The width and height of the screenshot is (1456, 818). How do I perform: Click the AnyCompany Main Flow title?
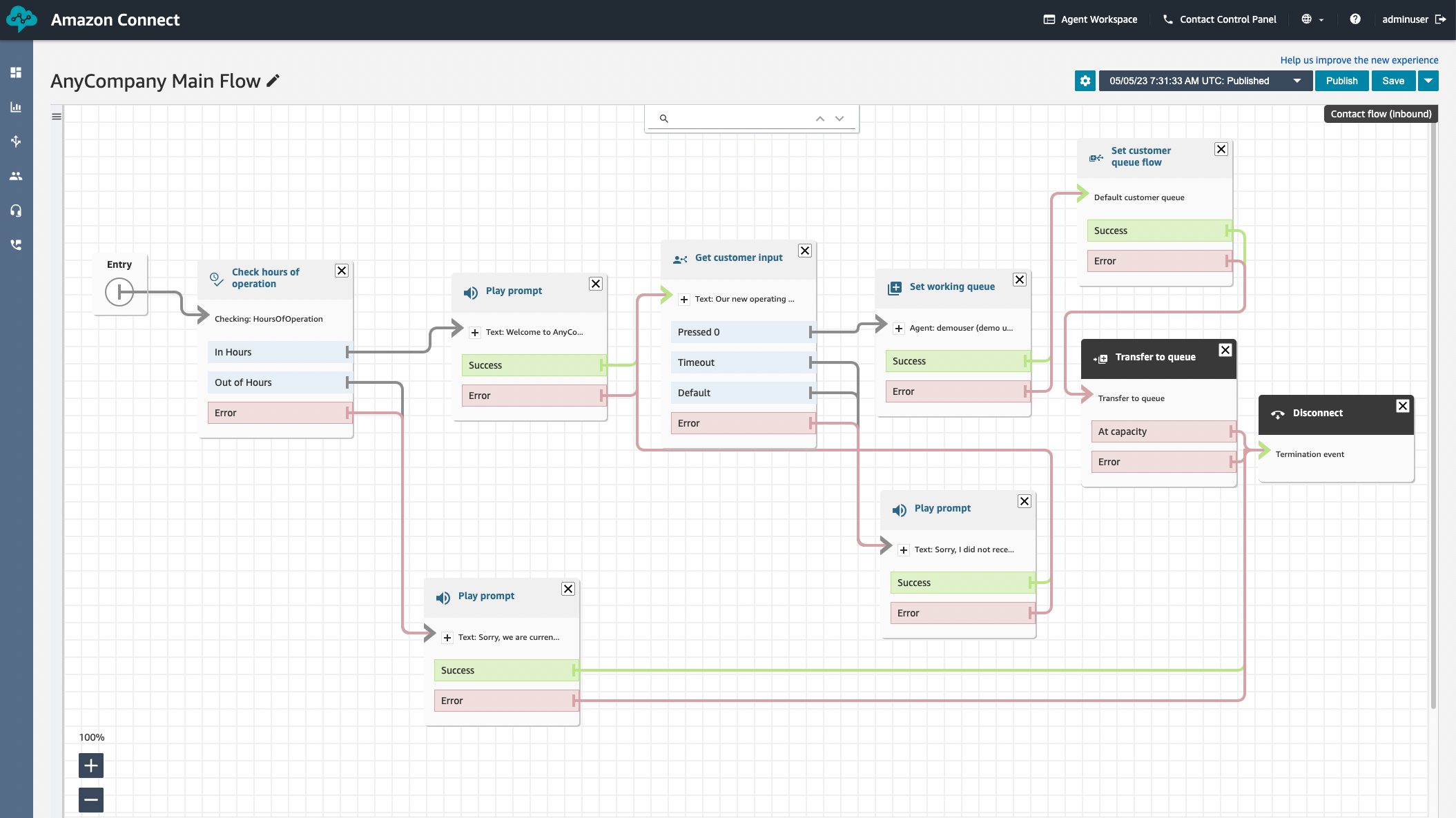coord(155,81)
